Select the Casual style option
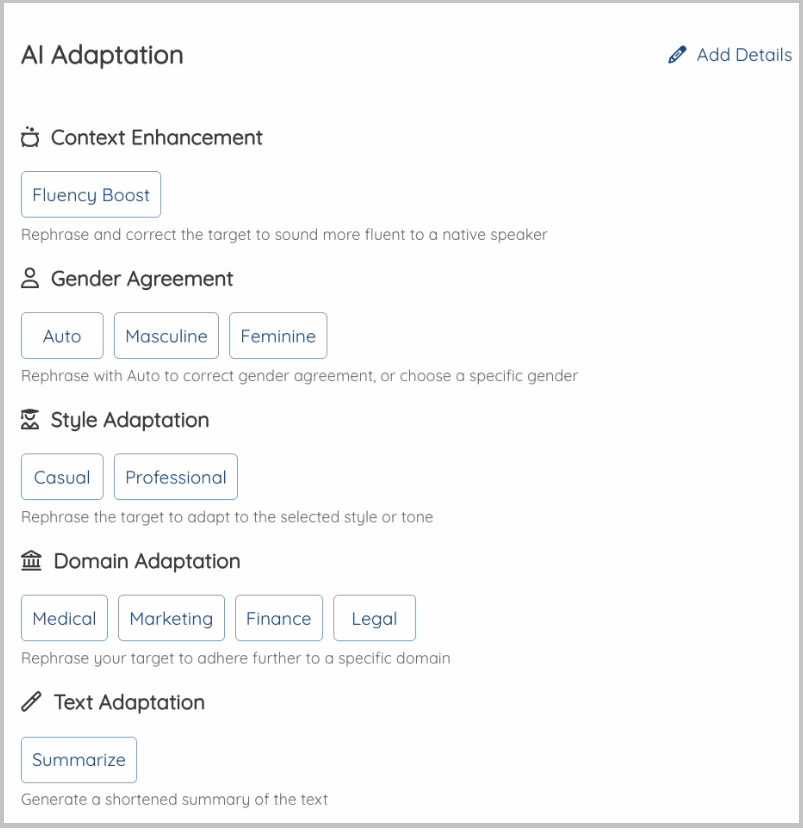 (x=62, y=477)
